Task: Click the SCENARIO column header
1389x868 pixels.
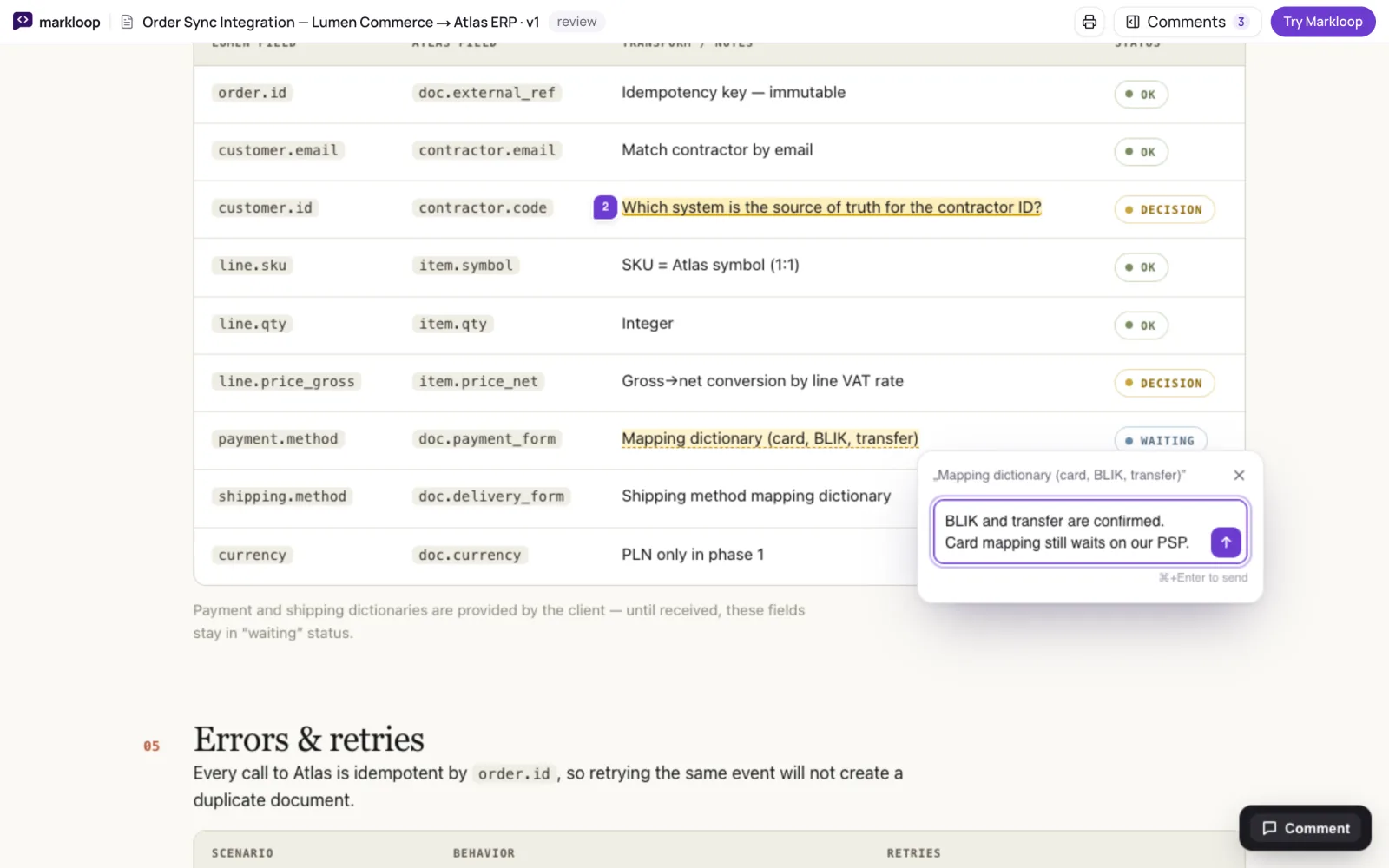Action: pos(242,853)
